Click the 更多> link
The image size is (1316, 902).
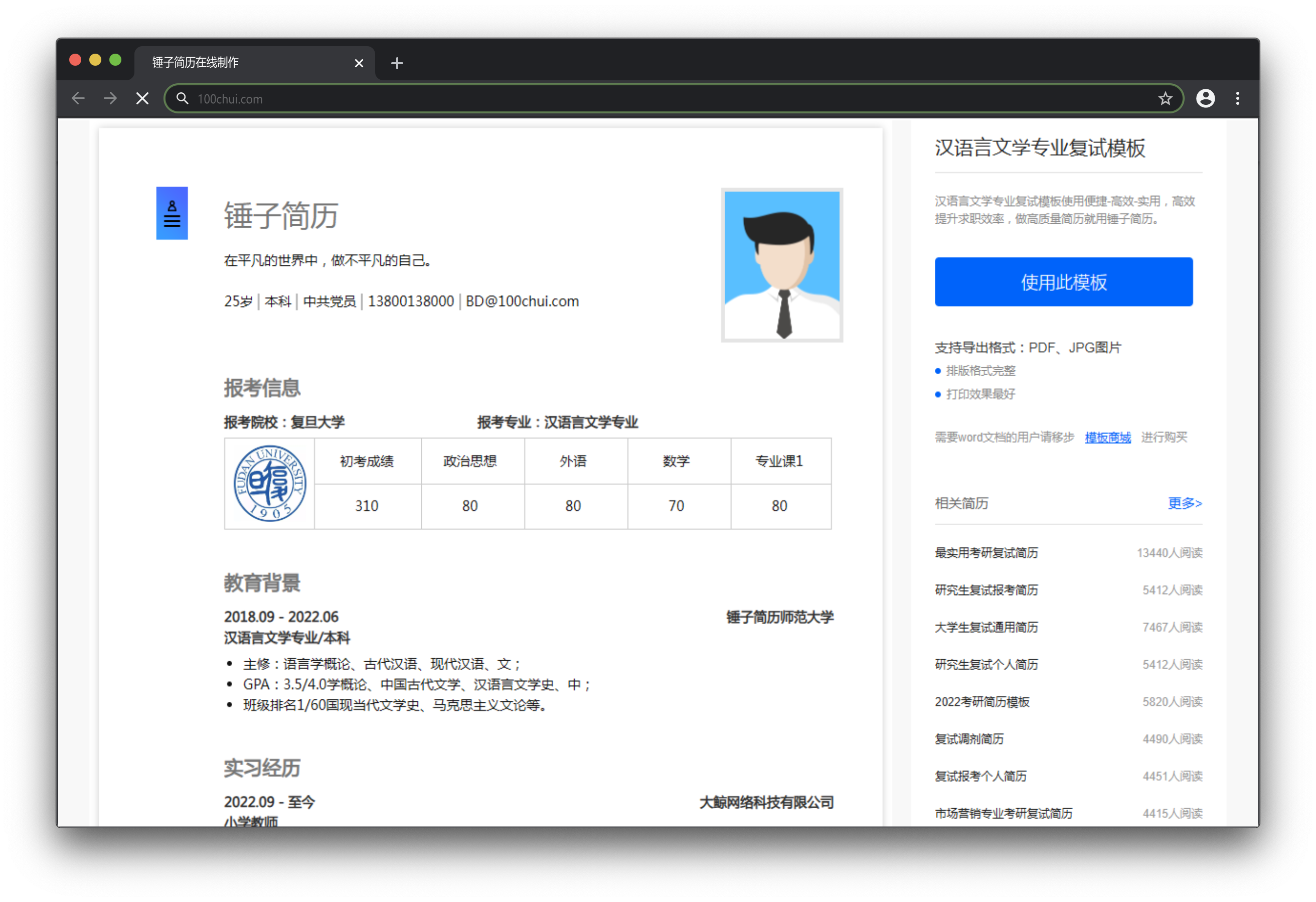coord(1185,503)
